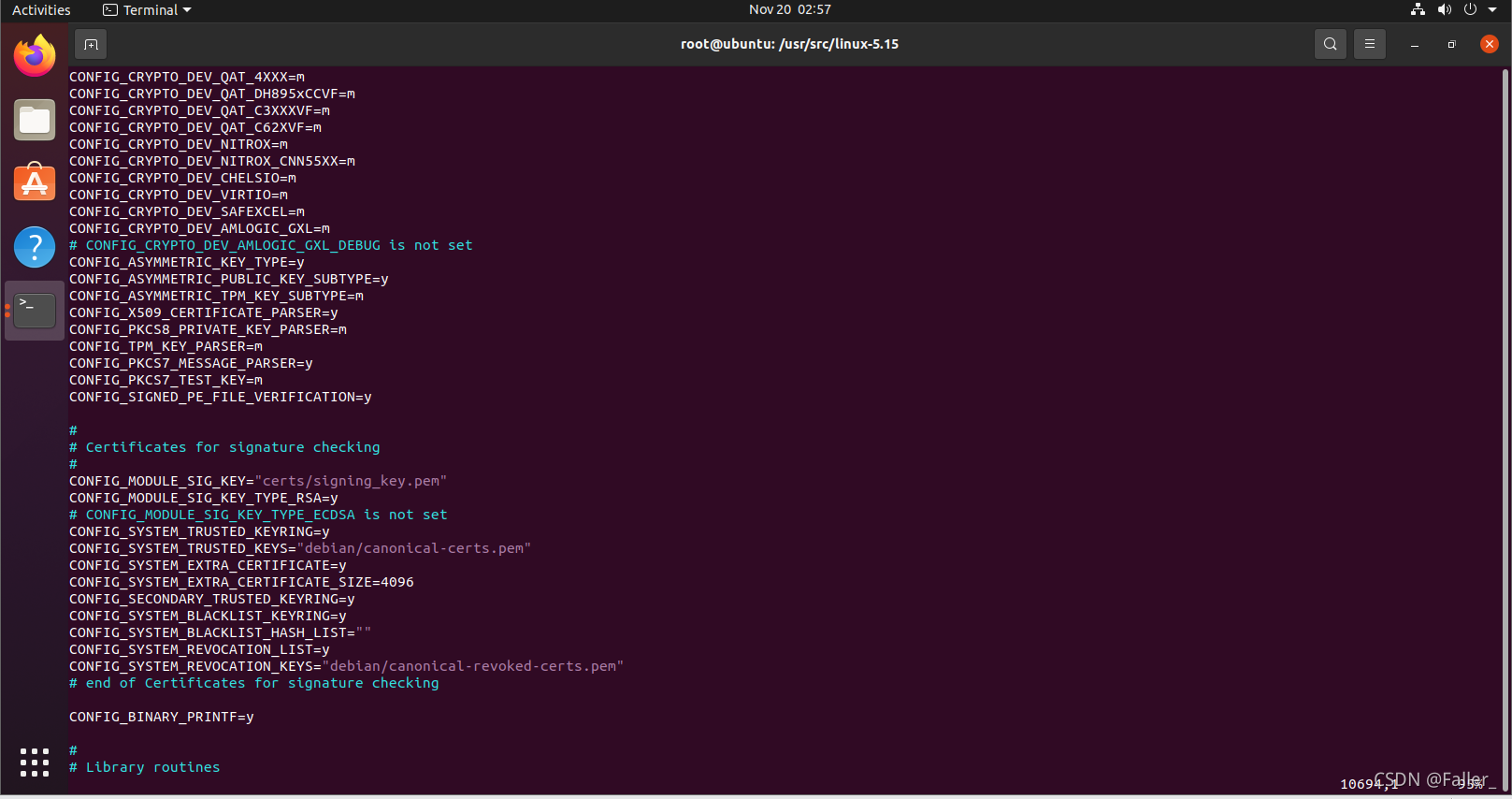Click the CONFIG_SYSTEM_TRUSTED_KEYS canonical-certs.pem line
The height and width of the screenshot is (799, 1512).
point(300,548)
